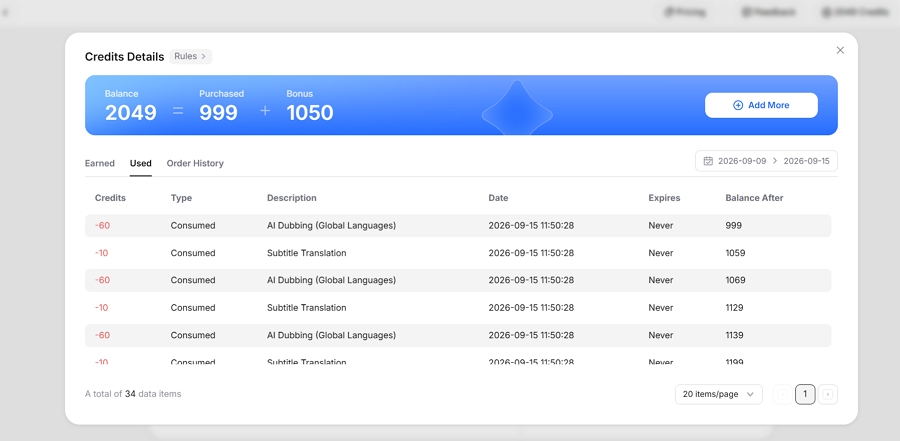Open the Rules link beside Credits Details

(x=191, y=56)
